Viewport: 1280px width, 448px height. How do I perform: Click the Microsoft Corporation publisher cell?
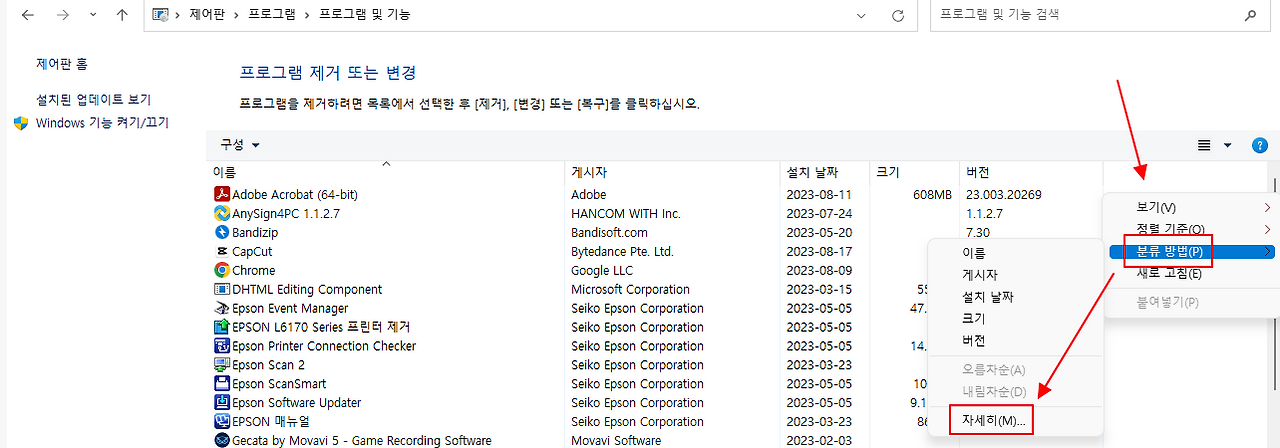pos(631,289)
